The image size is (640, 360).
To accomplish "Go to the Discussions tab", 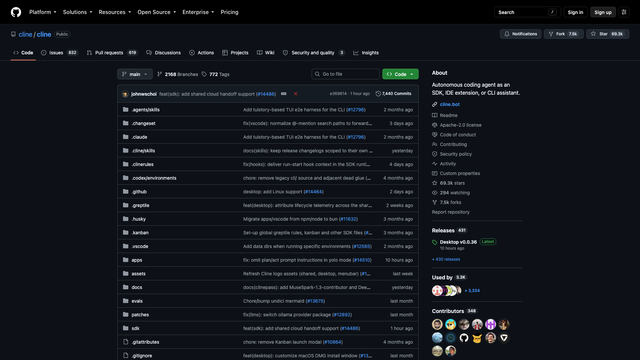I will coord(163,53).
